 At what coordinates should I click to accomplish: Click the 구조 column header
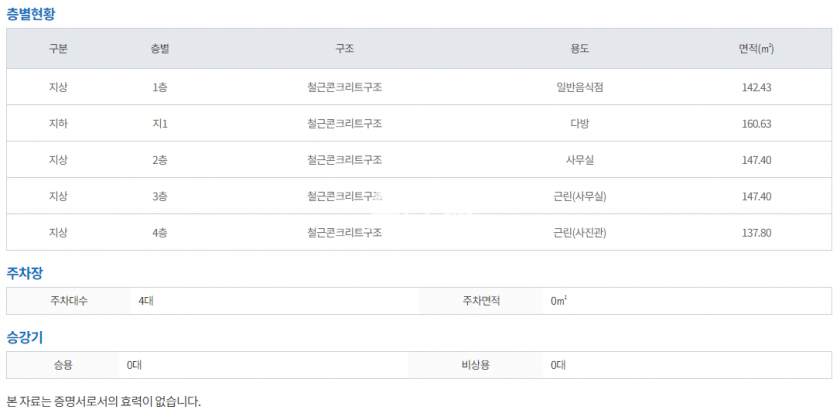[x=345, y=49]
